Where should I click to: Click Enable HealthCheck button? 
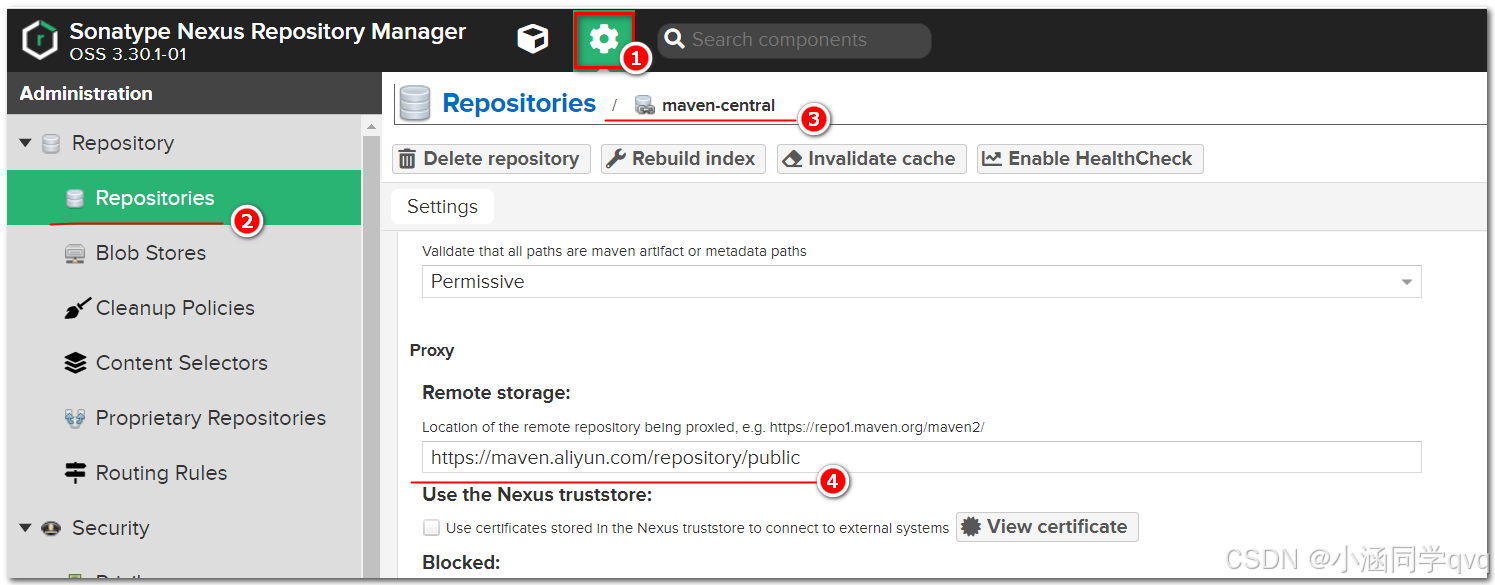1090,159
